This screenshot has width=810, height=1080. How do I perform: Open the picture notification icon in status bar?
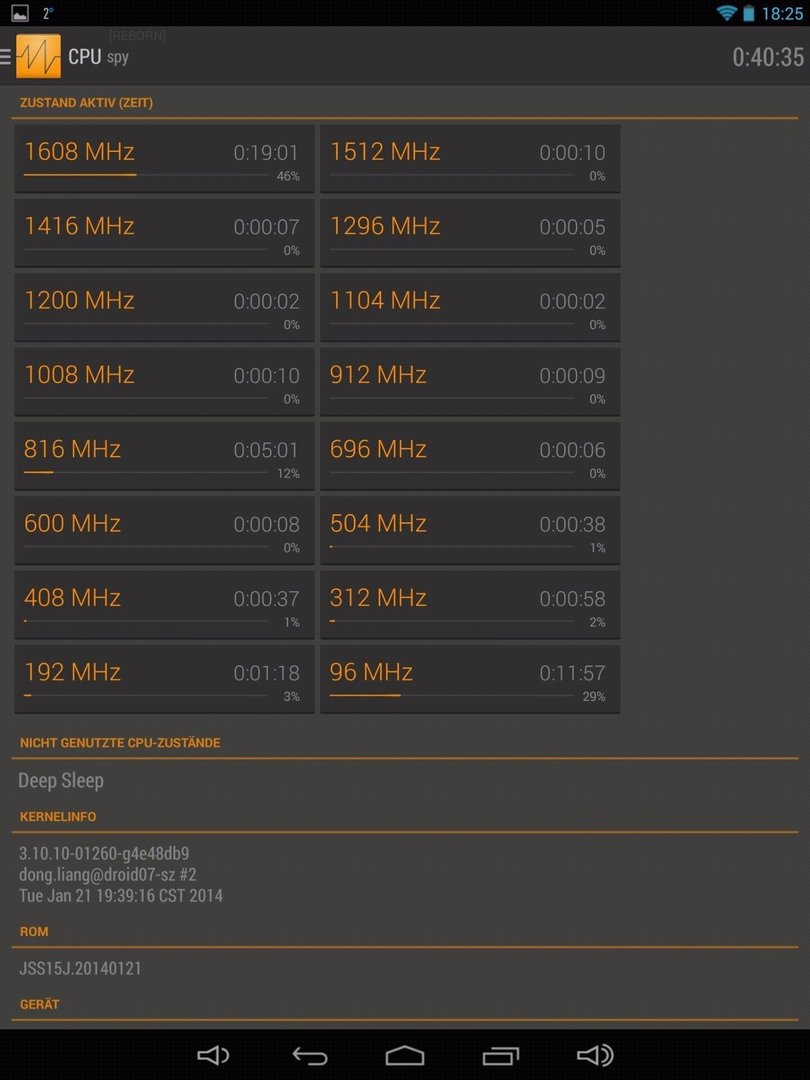[20, 12]
